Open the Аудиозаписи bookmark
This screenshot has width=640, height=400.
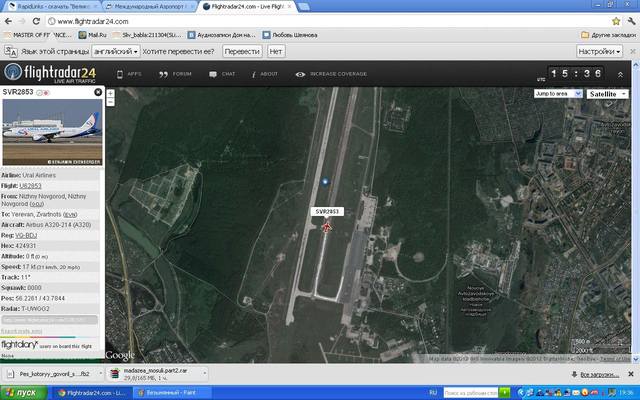coord(222,35)
